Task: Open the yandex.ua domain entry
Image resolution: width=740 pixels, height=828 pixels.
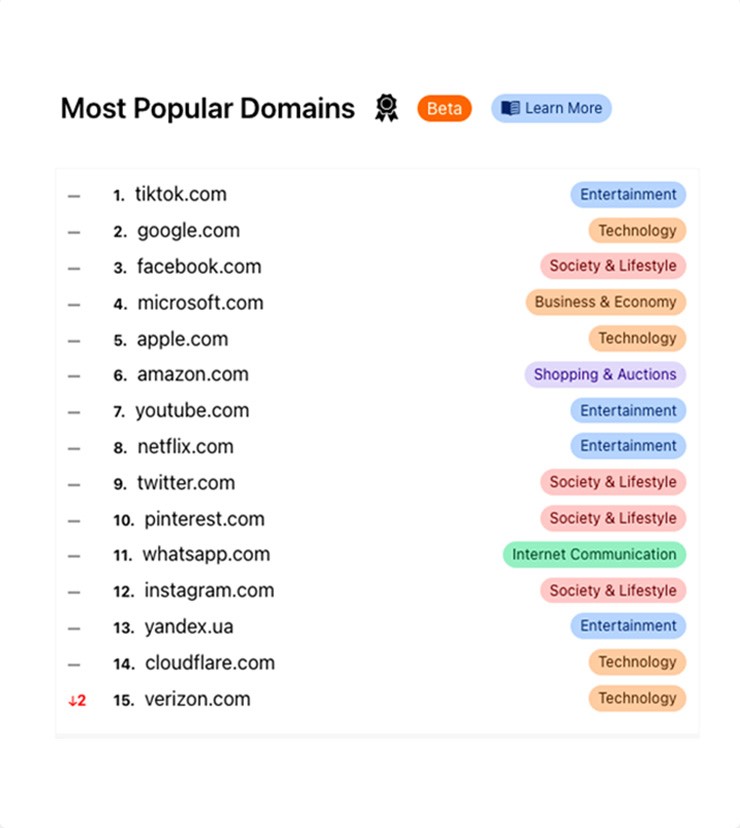Action: coord(189,627)
